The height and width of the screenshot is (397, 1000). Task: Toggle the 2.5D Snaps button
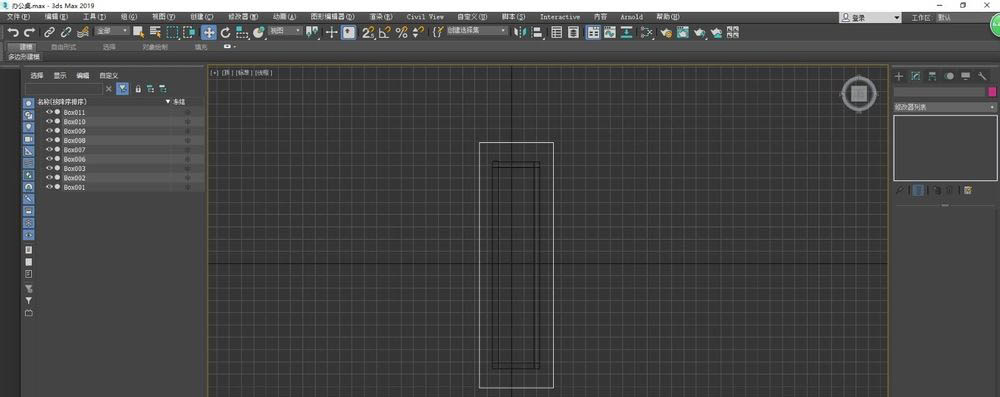368,32
